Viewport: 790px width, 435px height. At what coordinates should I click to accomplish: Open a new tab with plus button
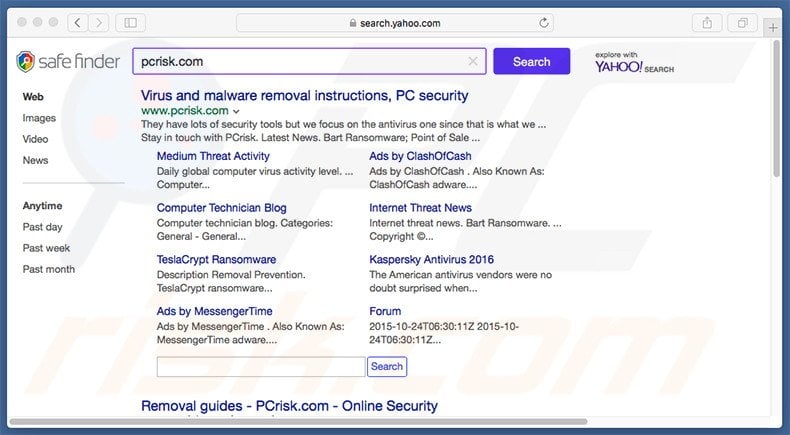(x=773, y=27)
